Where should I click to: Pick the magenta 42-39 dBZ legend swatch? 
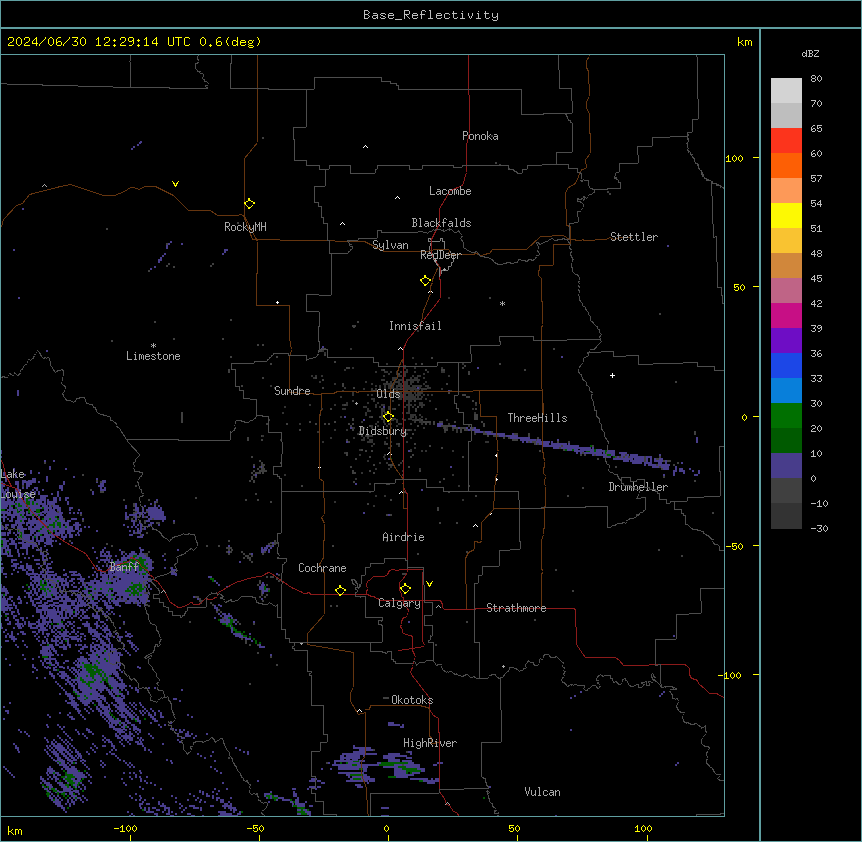pos(786,315)
